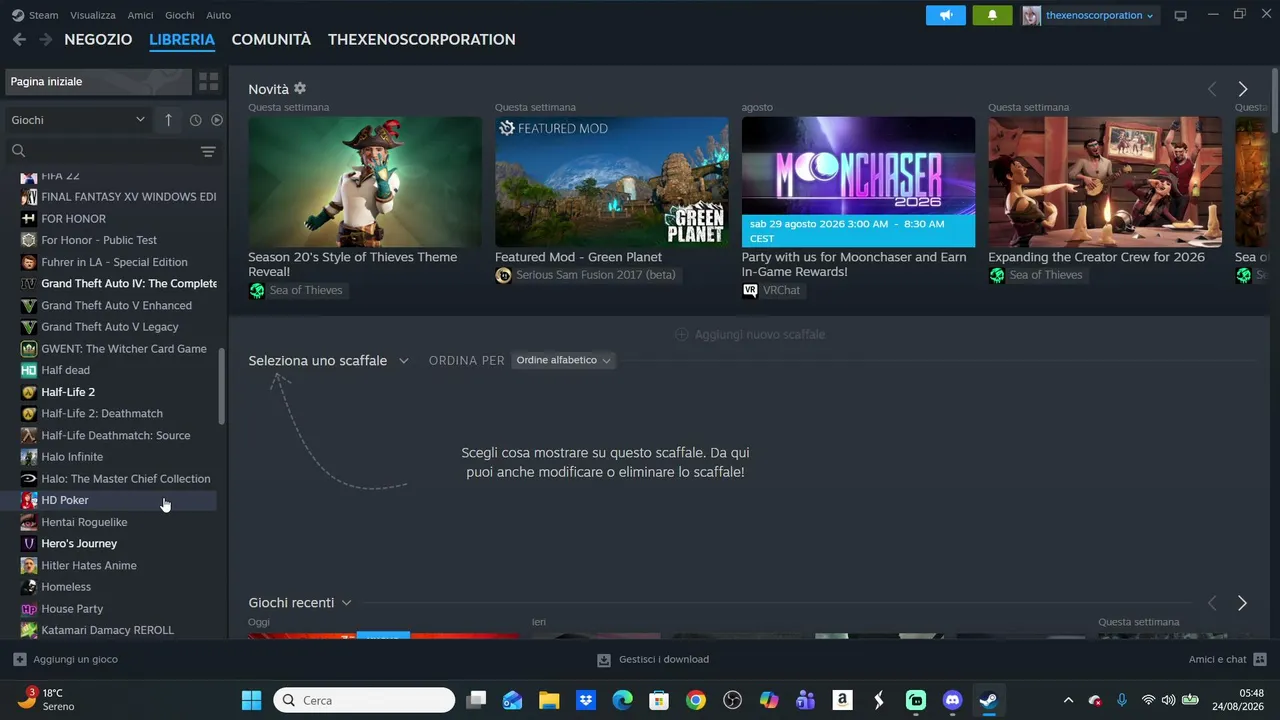Select Halo Infinite in the list
The width and height of the screenshot is (1280, 720).
[119, 457]
